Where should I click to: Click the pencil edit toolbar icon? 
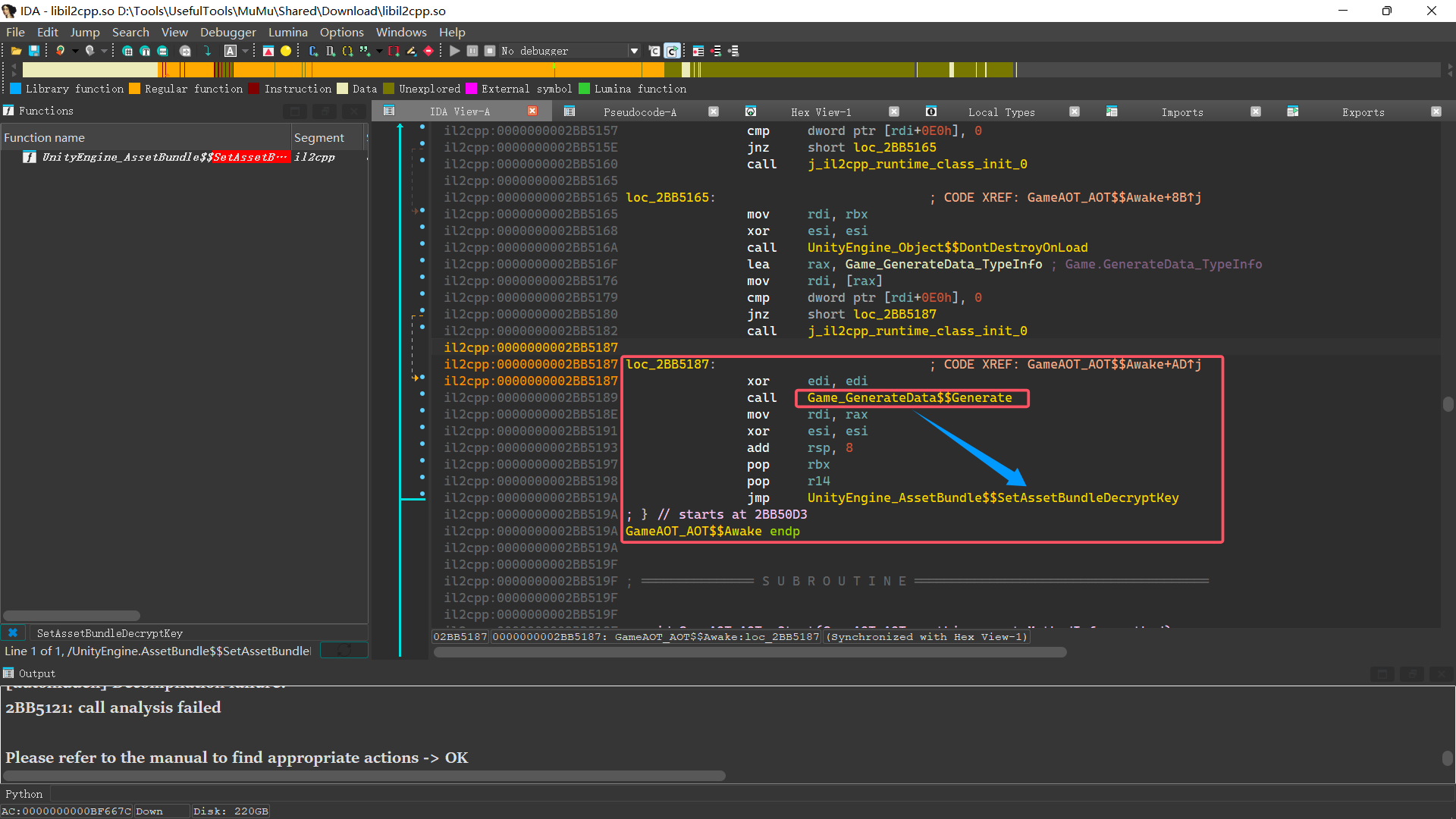coord(411,51)
